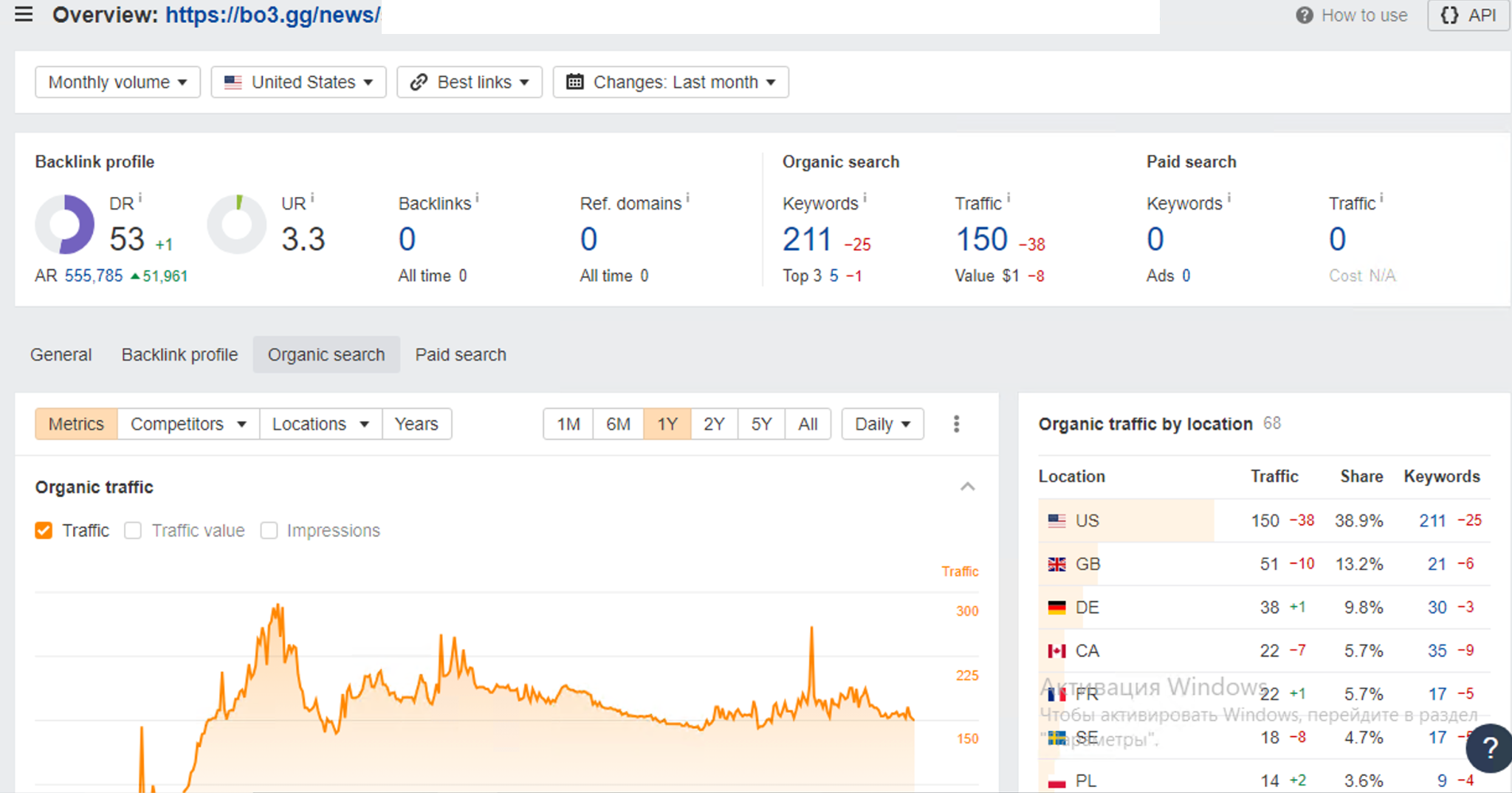Click the chain link icon in Best links
Viewport: 1512px width, 793px height.
tap(419, 82)
